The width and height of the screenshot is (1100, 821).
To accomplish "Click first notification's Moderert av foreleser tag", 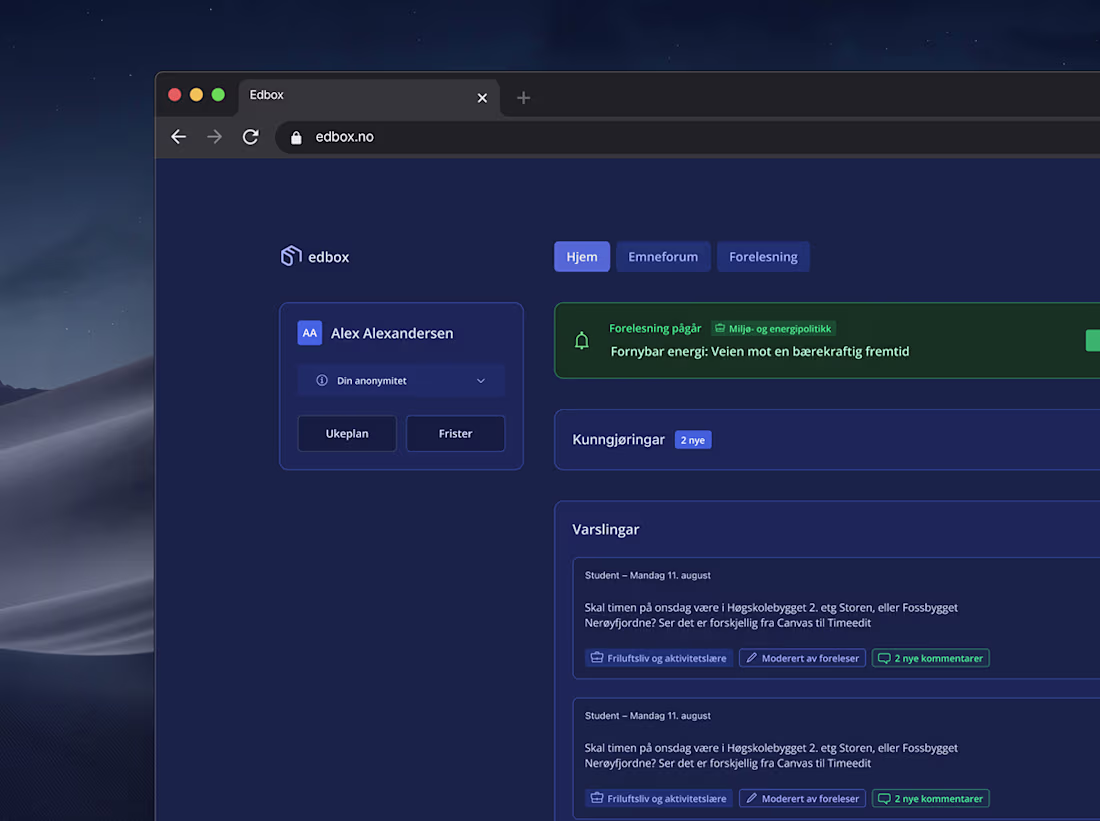I will pos(803,658).
